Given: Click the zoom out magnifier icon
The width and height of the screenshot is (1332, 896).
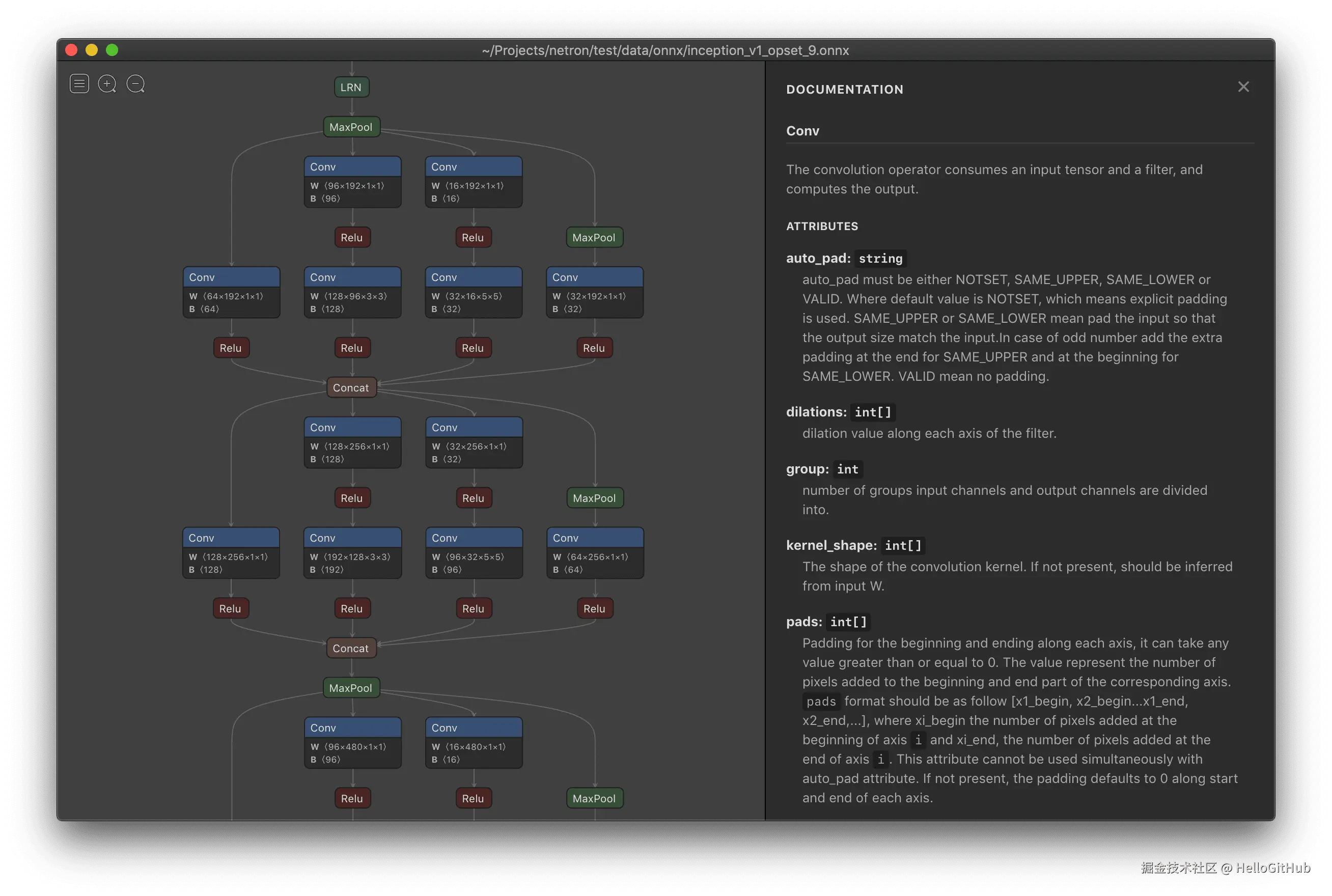Looking at the screenshot, I should tap(135, 84).
